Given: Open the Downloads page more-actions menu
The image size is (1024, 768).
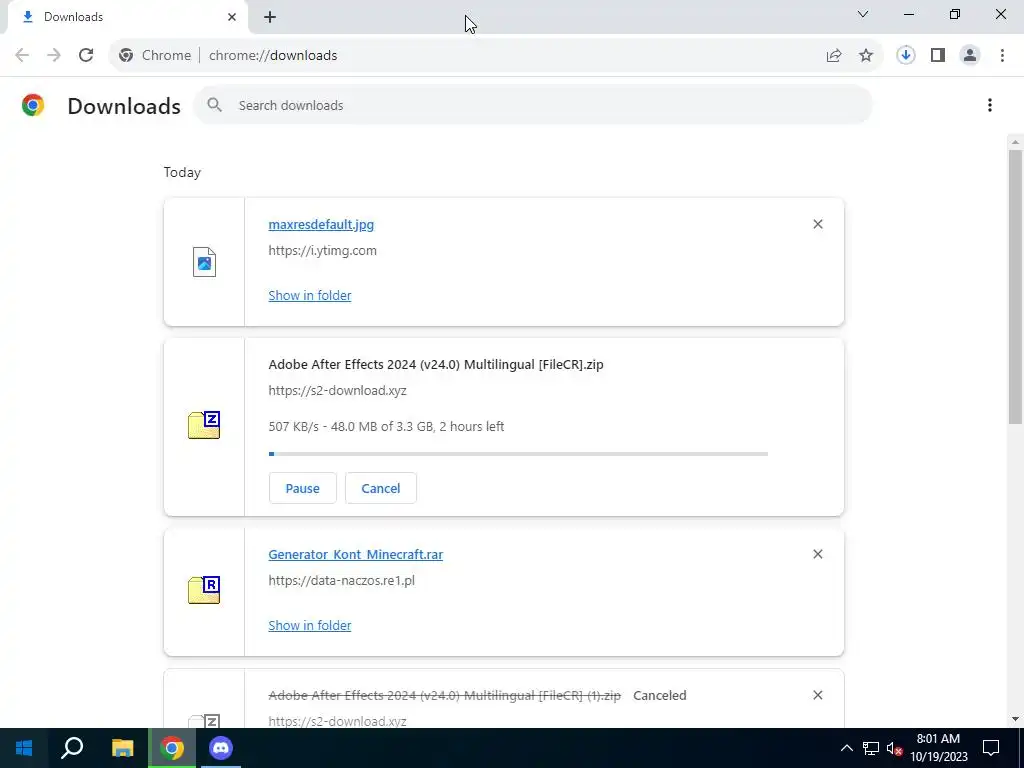Looking at the screenshot, I should point(990,105).
